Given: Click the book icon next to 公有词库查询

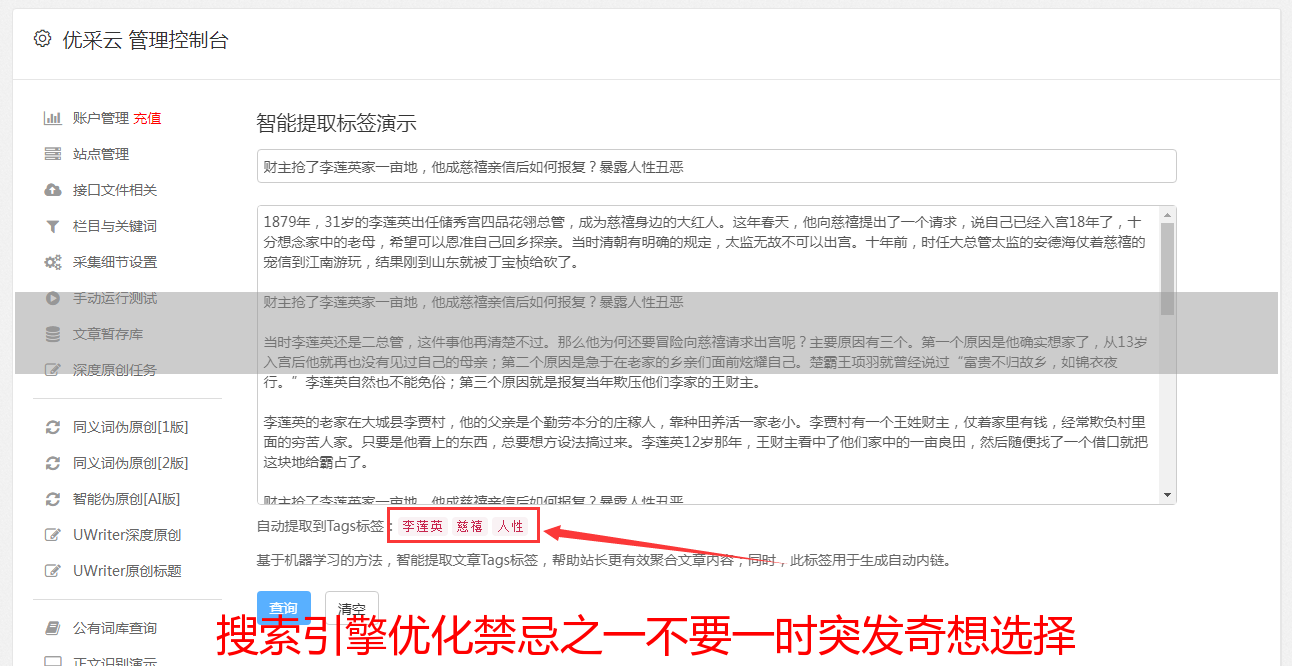Looking at the screenshot, I should pyautogui.click(x=53, y=628).
